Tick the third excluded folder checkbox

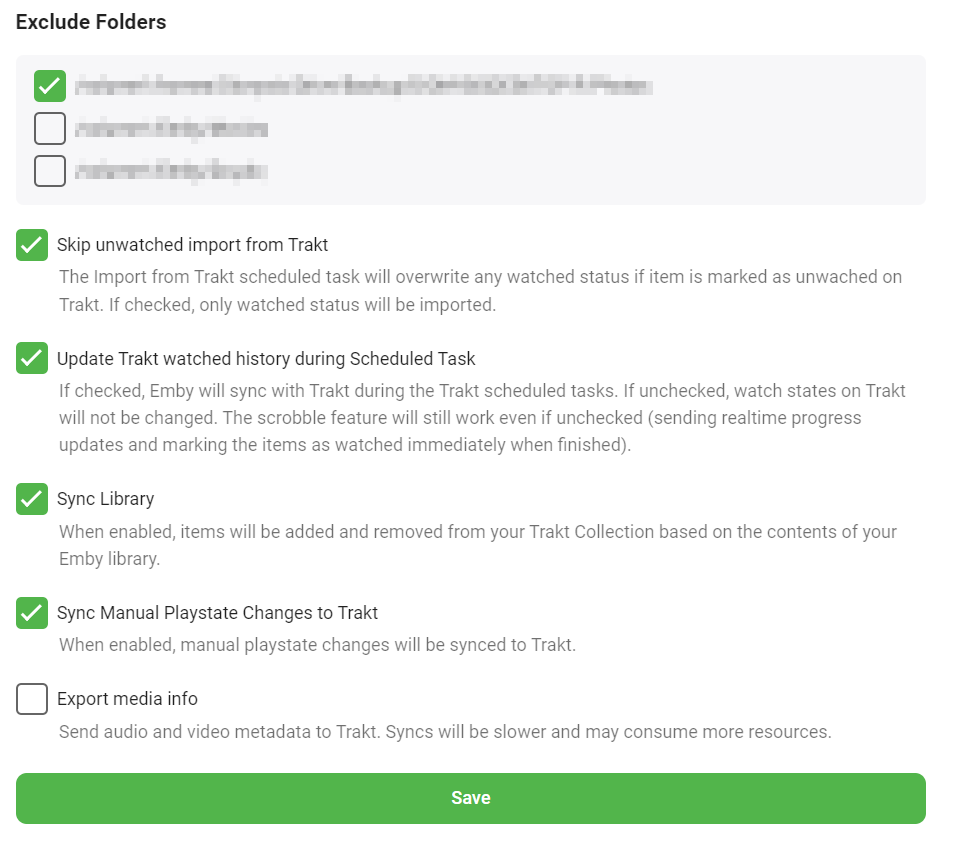tap(50, 171)
